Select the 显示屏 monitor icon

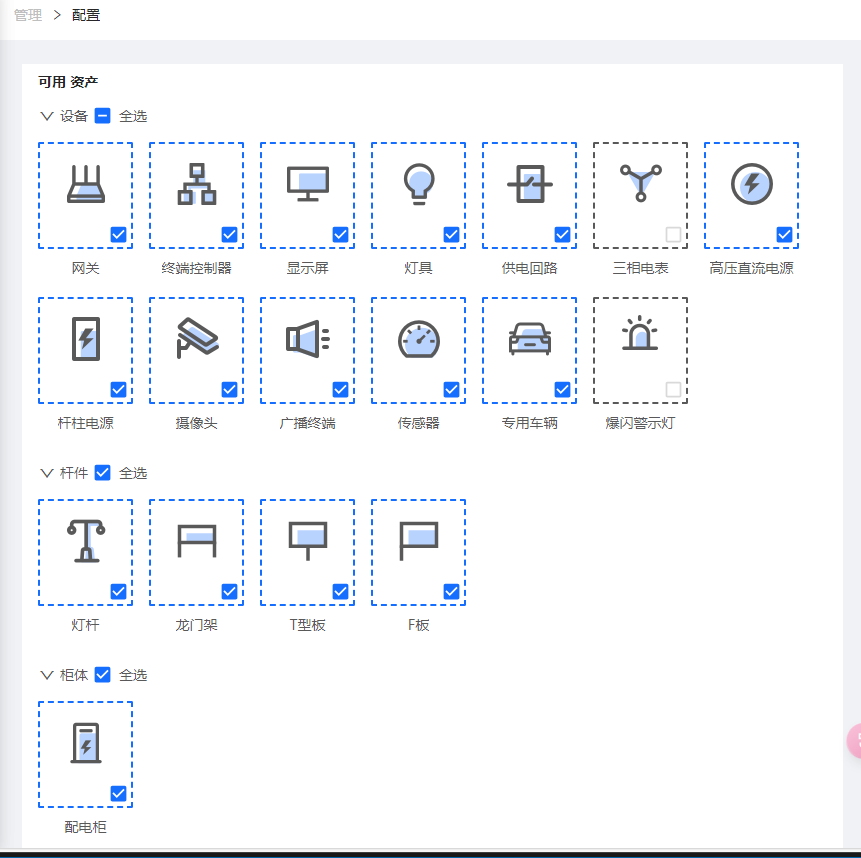pyautogui.click(x=308, y=184)
